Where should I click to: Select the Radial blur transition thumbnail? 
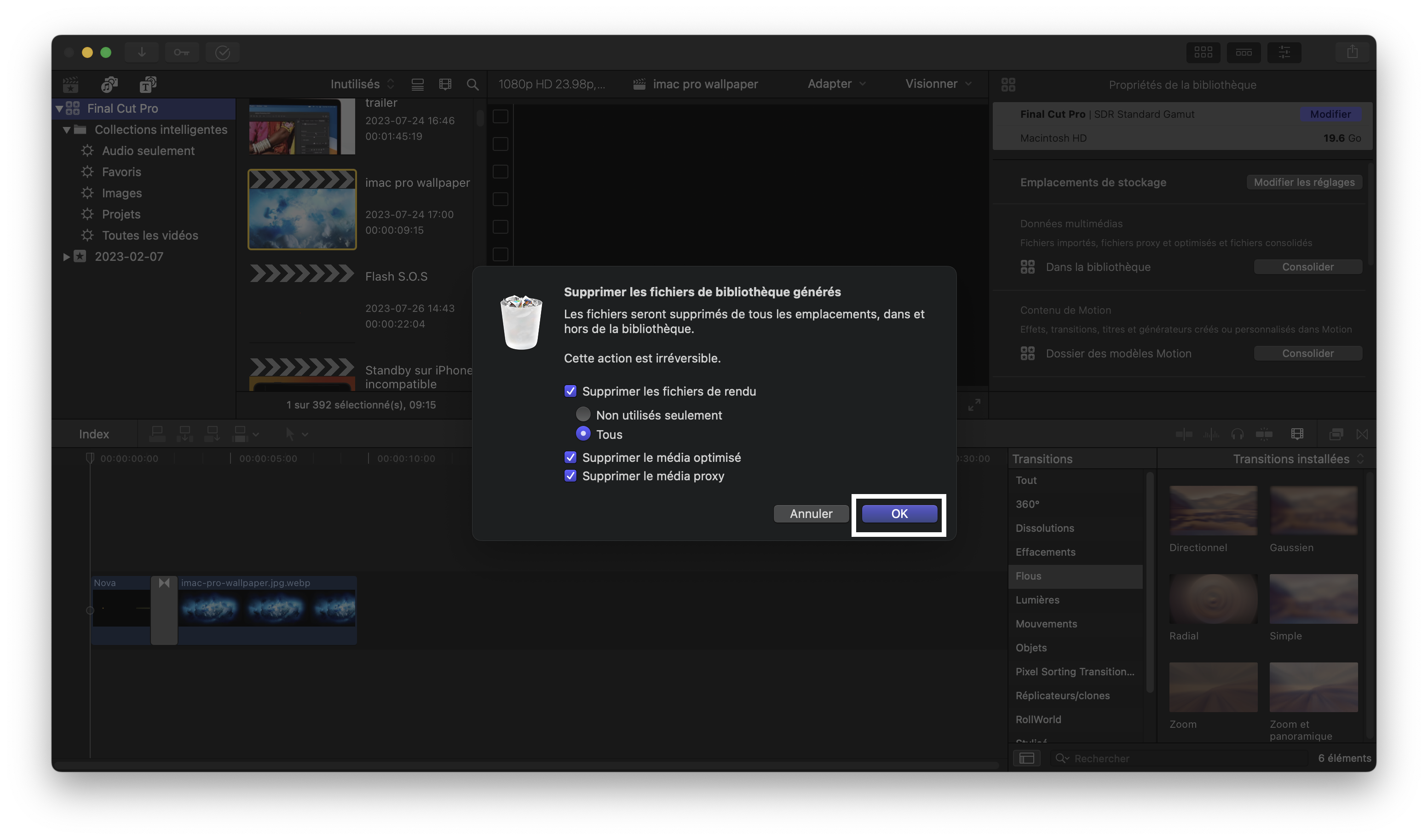click(x=1213, y=599)
